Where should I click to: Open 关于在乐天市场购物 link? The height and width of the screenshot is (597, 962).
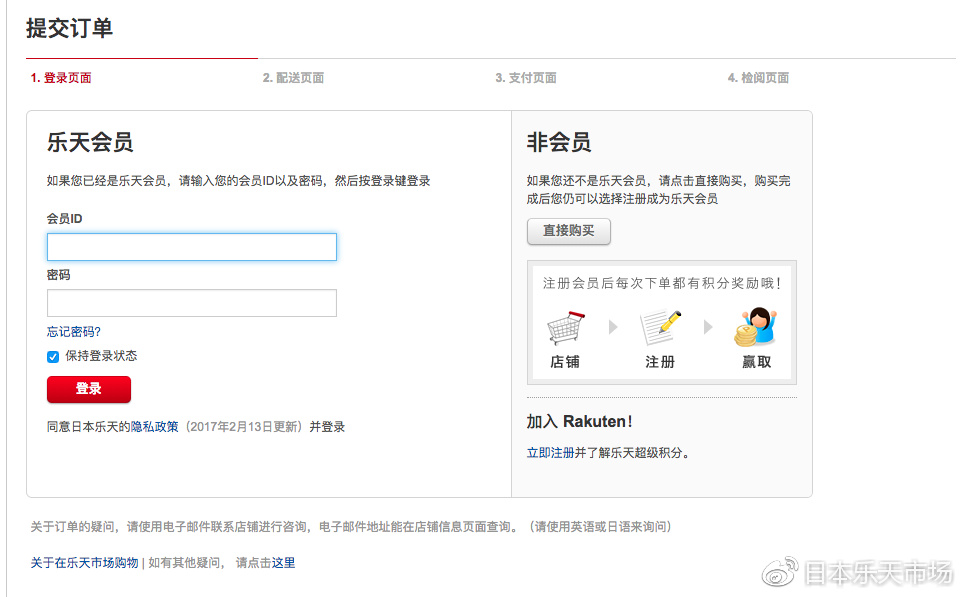pyautogui.click(x=84, y=563)
